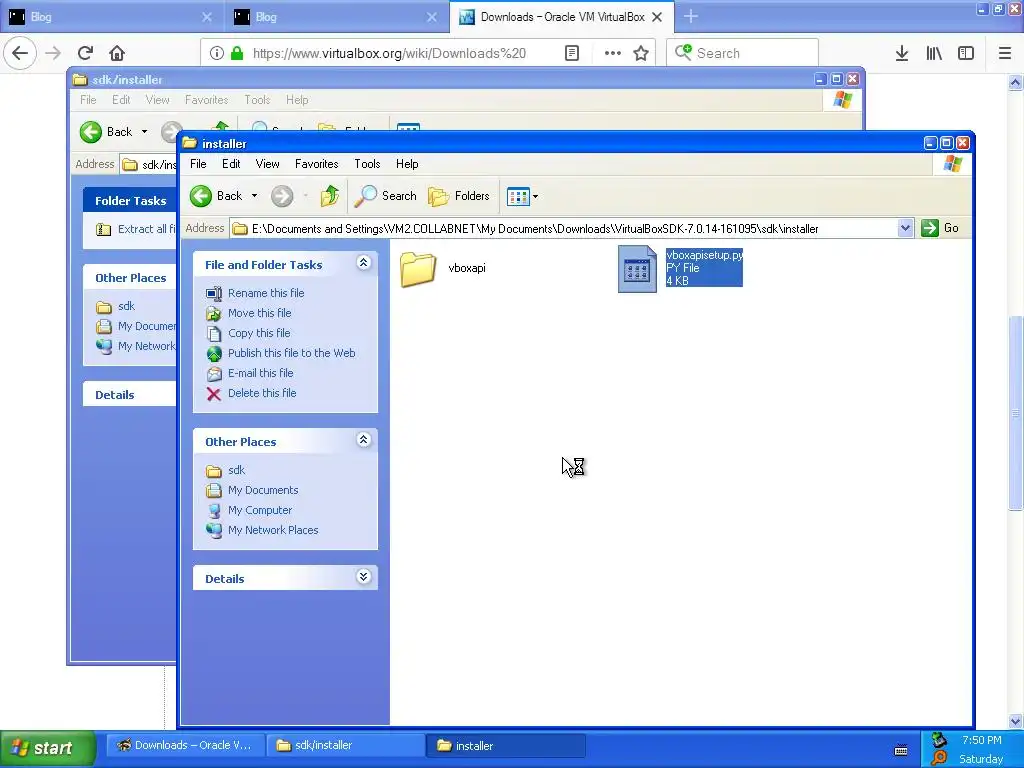Screen dimensions: 1024x768
Task: Open Favorites menu in installer window
Action: pyautogui.click(x=317, y=164)
